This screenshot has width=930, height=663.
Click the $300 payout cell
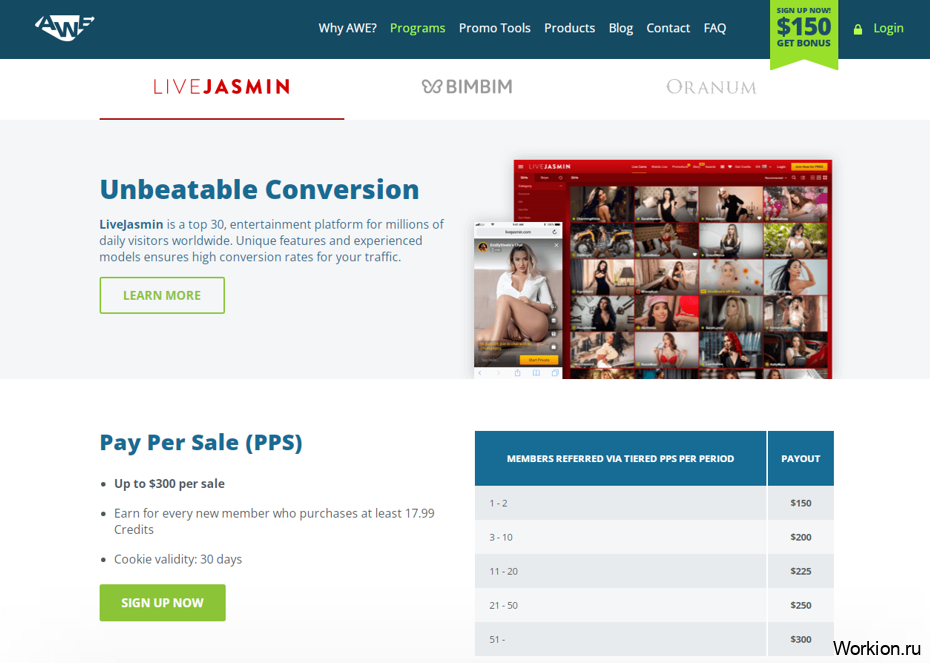pyautogui.click(x=801, y=639)
